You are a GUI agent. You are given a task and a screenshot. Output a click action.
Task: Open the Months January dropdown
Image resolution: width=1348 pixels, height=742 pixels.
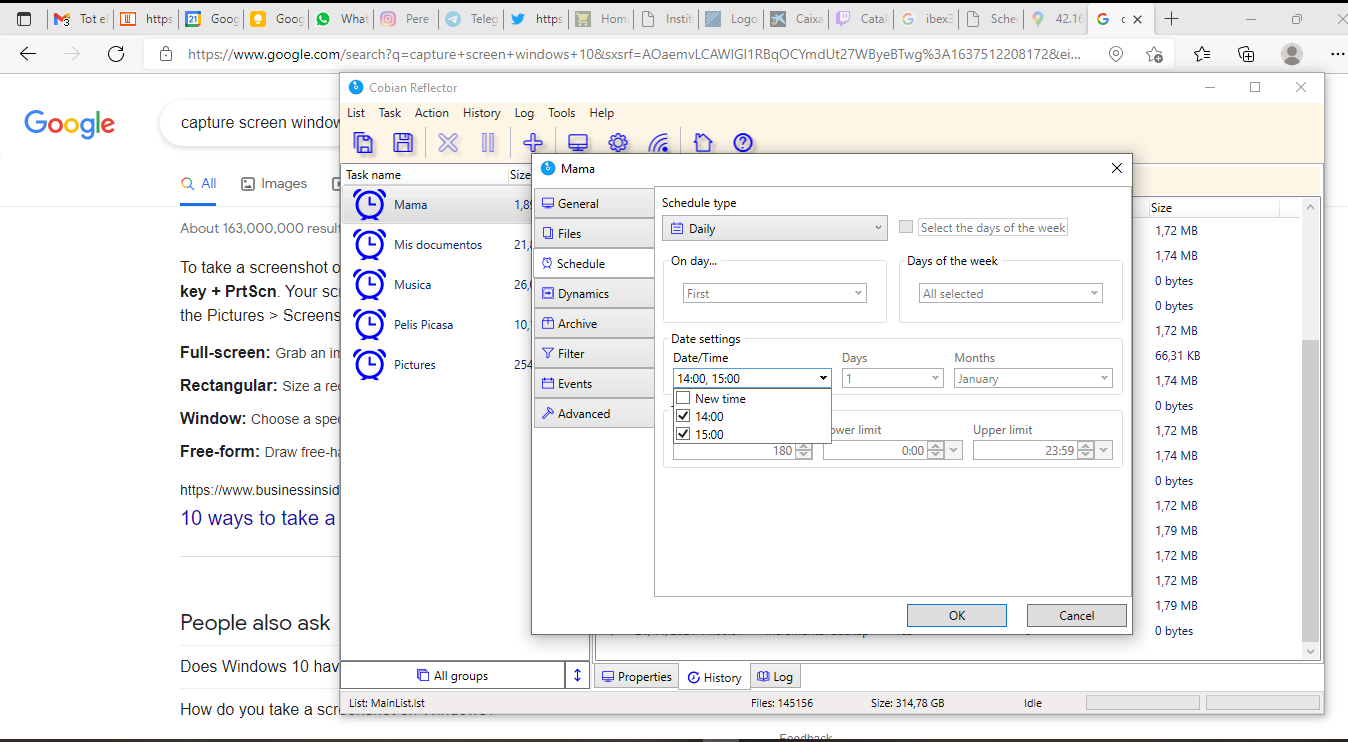(x=1033, y=378)
